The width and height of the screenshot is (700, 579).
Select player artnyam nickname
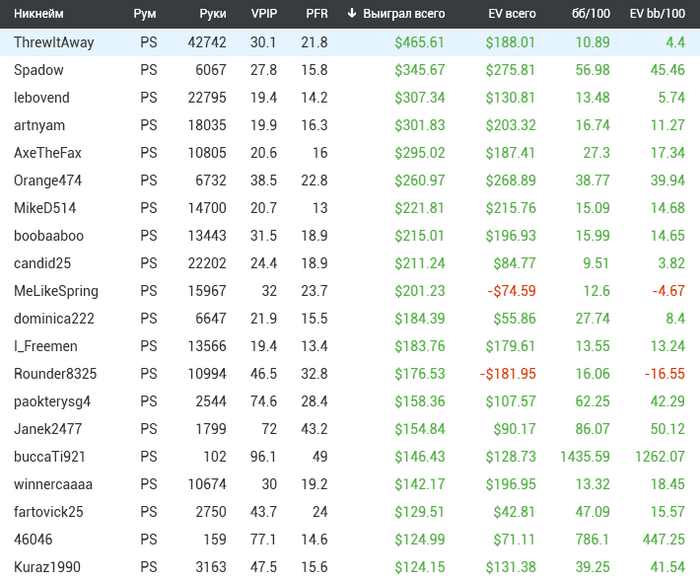coord(39,125)
